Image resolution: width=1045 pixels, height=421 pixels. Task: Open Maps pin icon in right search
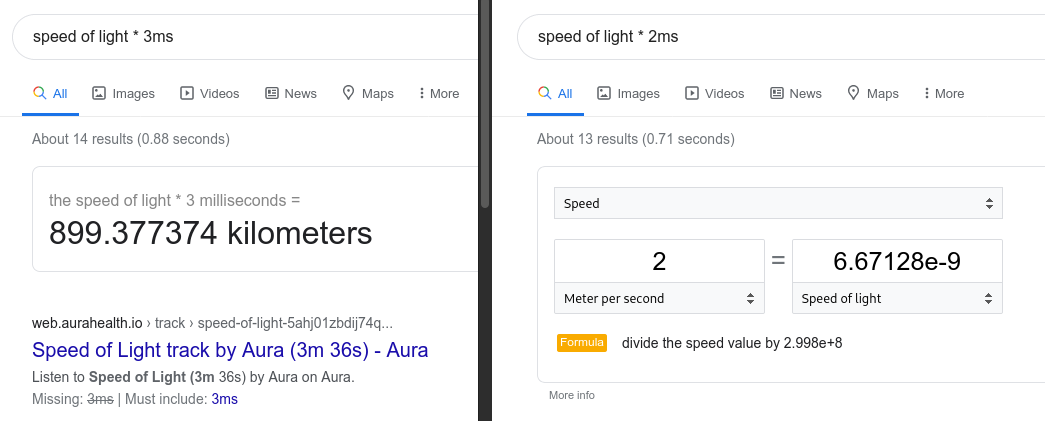point(853,93)
